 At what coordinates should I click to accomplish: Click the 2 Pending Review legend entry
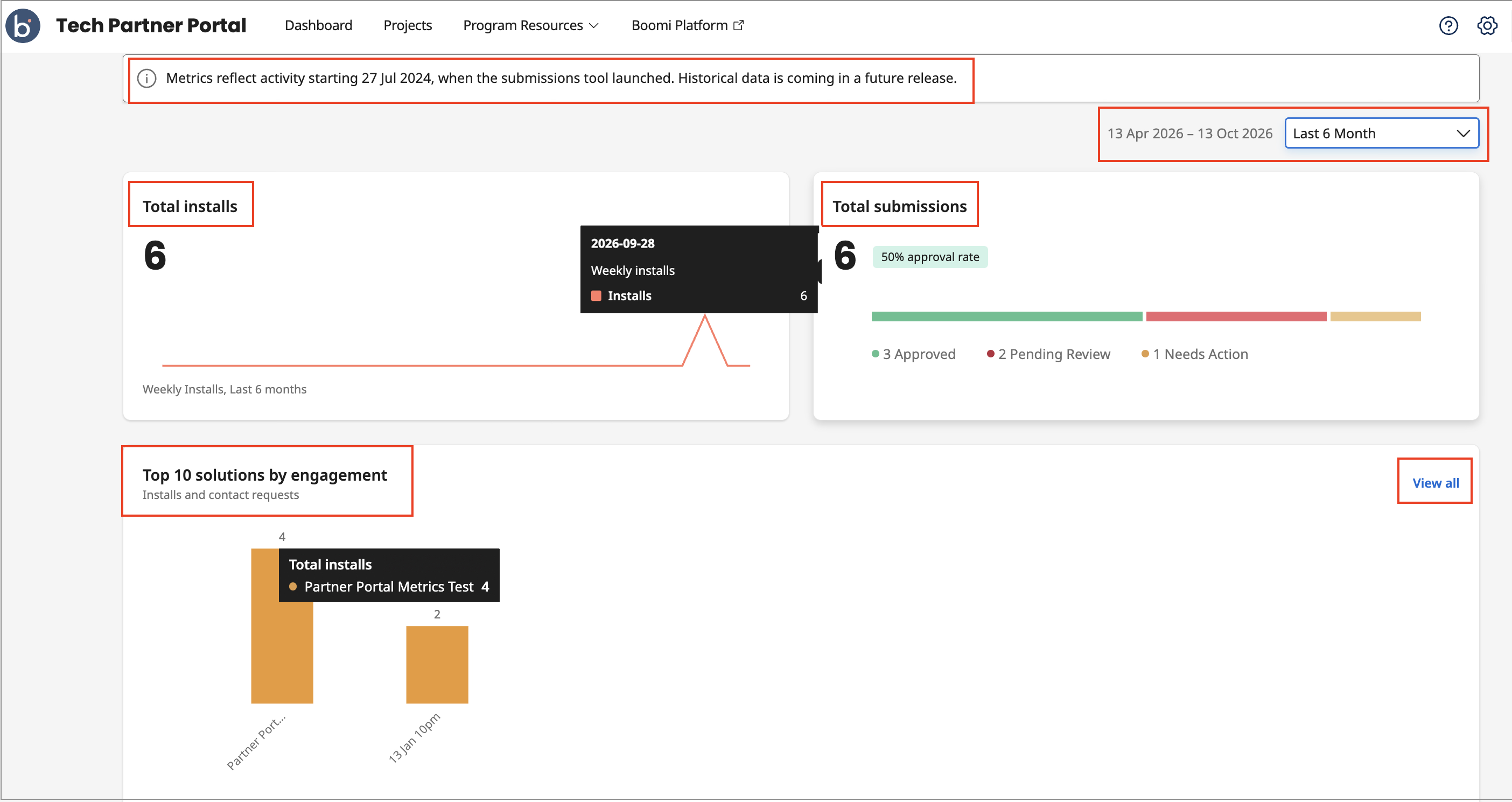point(1048,354)
